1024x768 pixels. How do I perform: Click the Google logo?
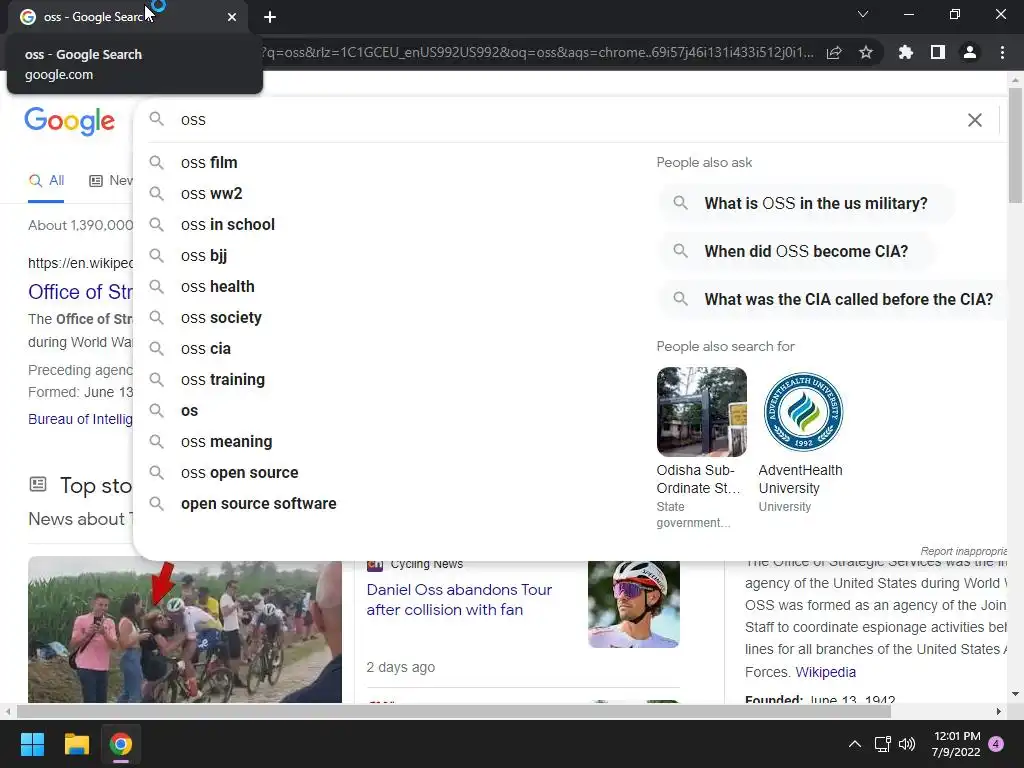coord(69,121)
